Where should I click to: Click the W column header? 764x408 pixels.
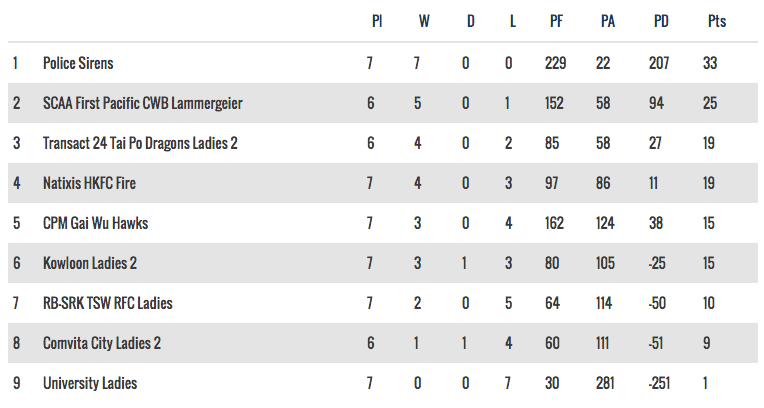point(424,21)
